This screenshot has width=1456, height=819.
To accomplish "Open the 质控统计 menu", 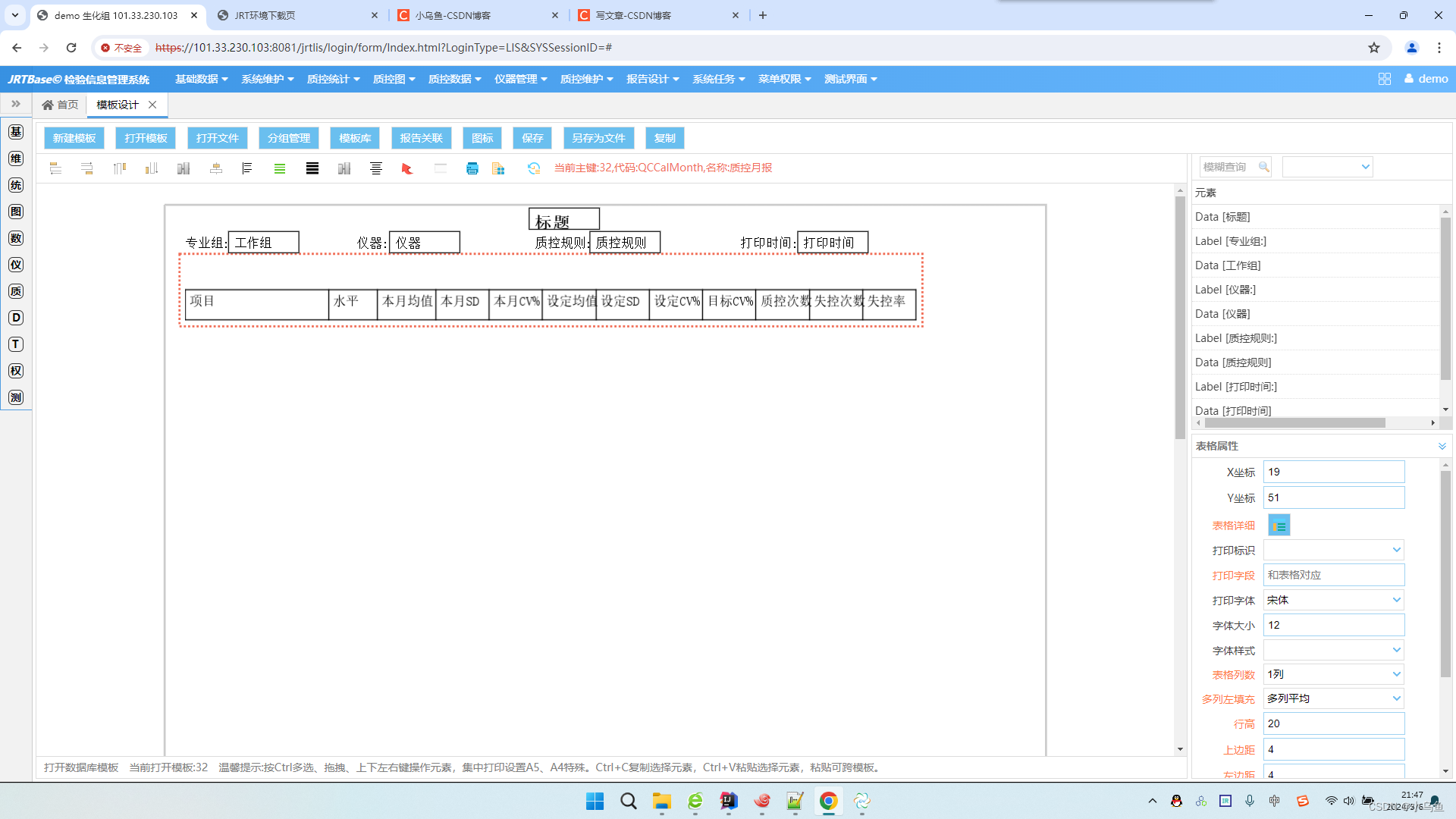I will 333,79.
